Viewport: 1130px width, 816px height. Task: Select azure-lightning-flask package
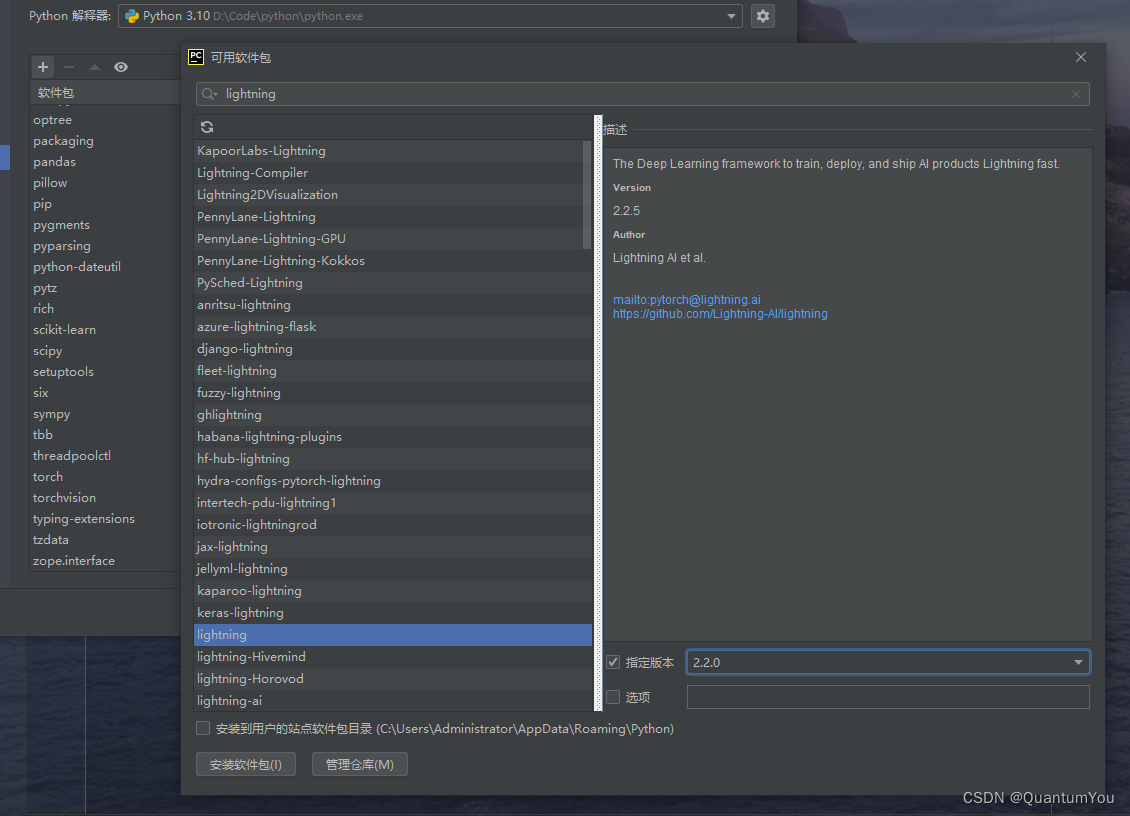pos(393,327)
